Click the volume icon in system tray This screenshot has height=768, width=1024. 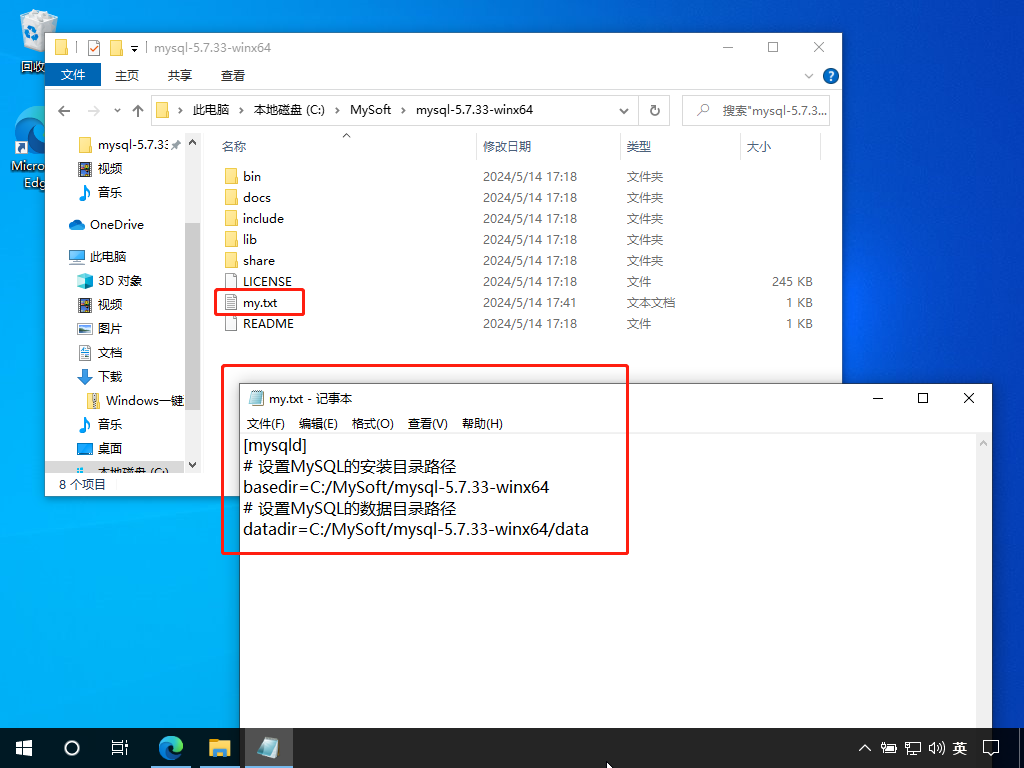tap(937, 747)
